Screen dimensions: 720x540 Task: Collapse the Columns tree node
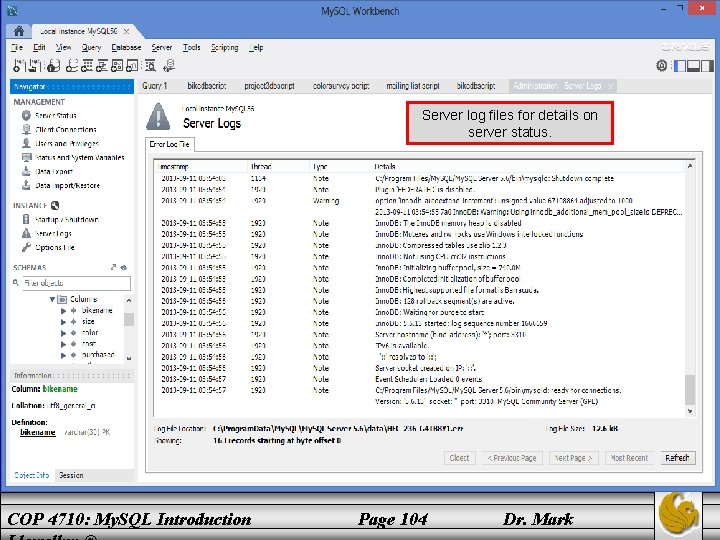52,299
